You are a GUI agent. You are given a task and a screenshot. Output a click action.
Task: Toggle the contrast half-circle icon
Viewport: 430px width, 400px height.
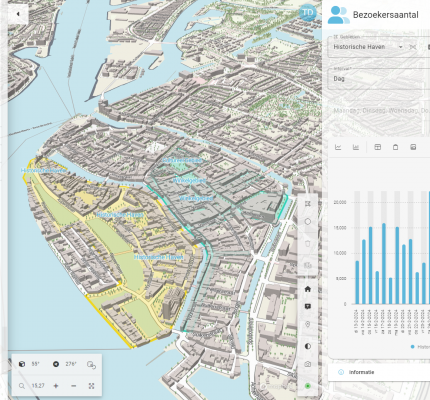click(308, 346)
